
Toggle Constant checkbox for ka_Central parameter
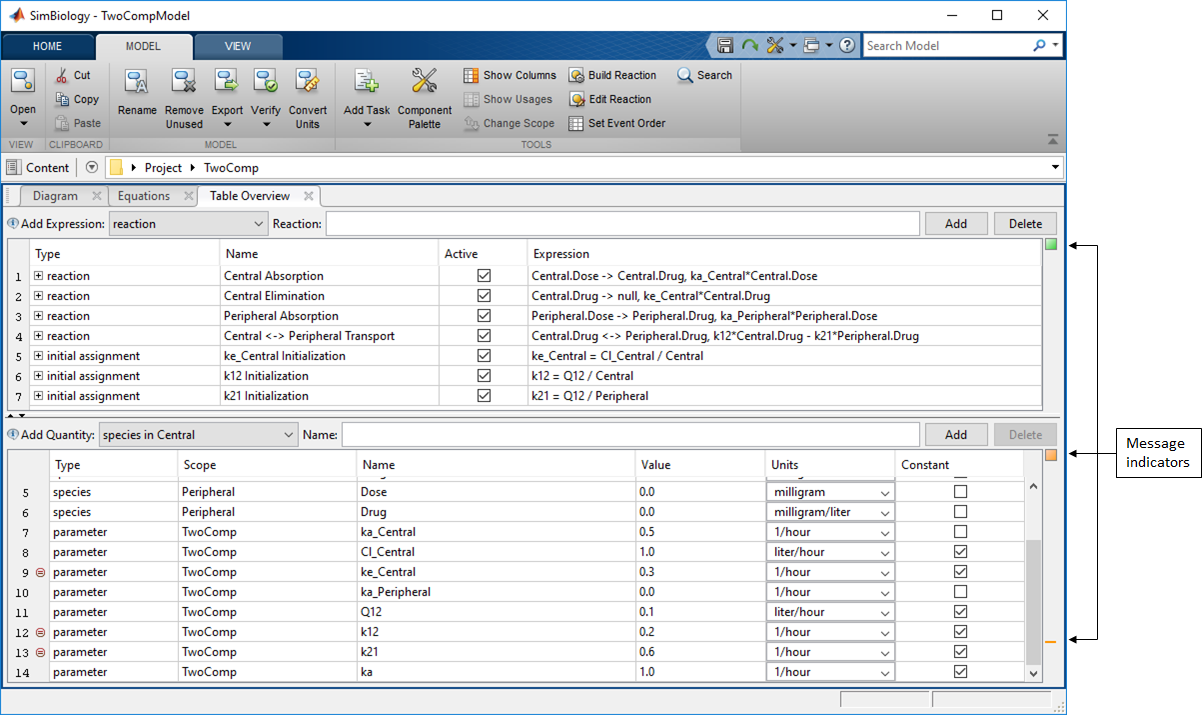click(960, 532)
